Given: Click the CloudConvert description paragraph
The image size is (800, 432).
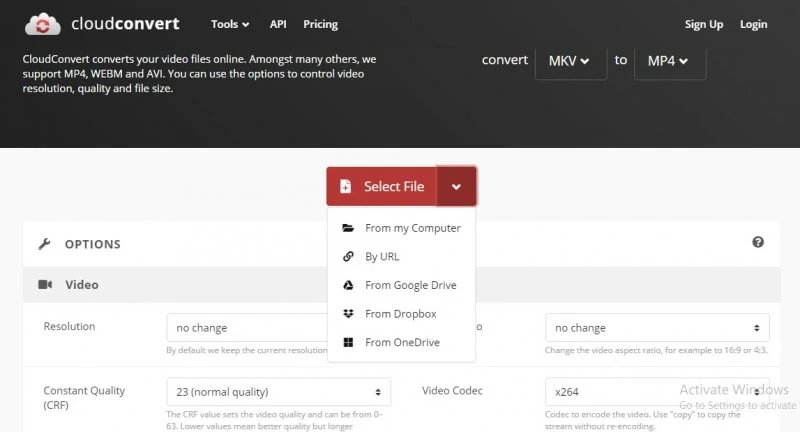Looking at the screenshot, I should click(x=199, y=73).
